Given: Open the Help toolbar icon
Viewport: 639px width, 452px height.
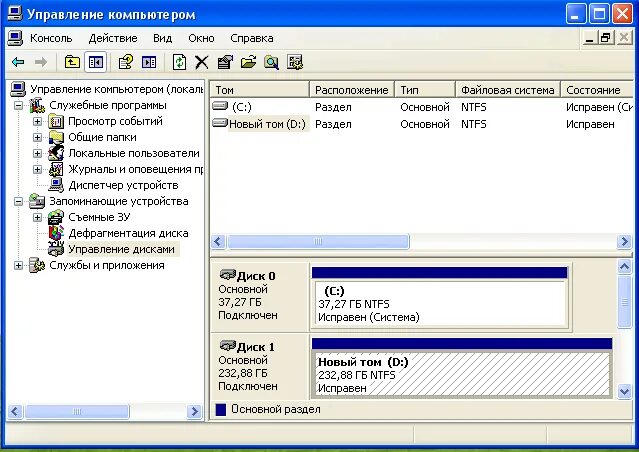Looking at the screenshot, I should coord(126,62).
